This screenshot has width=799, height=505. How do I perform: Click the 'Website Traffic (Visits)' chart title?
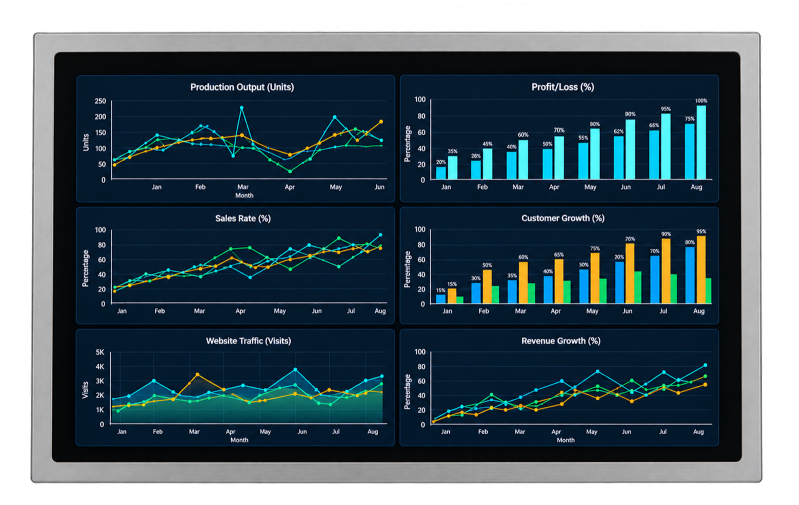click(248, 341)
